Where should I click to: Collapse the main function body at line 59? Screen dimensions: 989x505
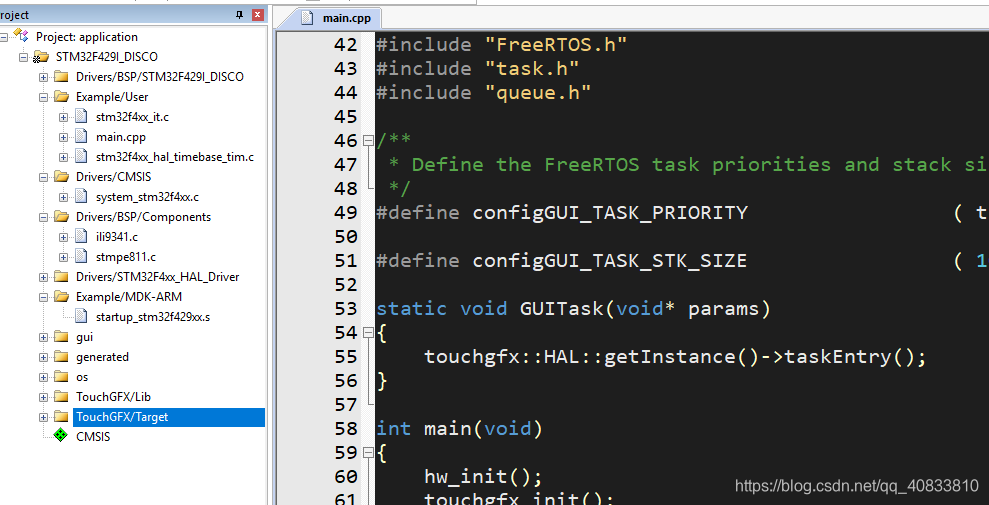(x=368, y=453)
